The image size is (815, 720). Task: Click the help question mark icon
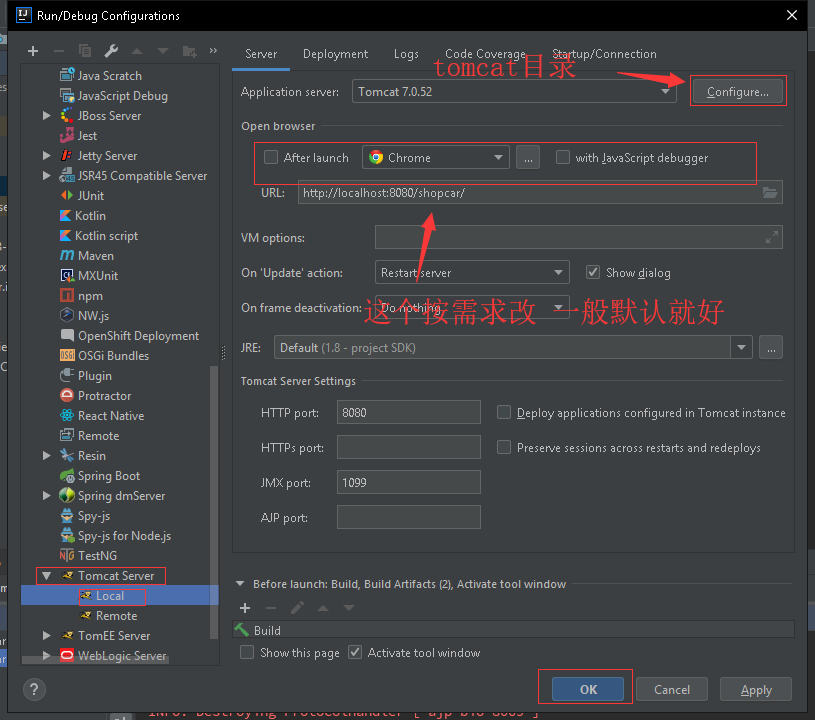point(34,689)
